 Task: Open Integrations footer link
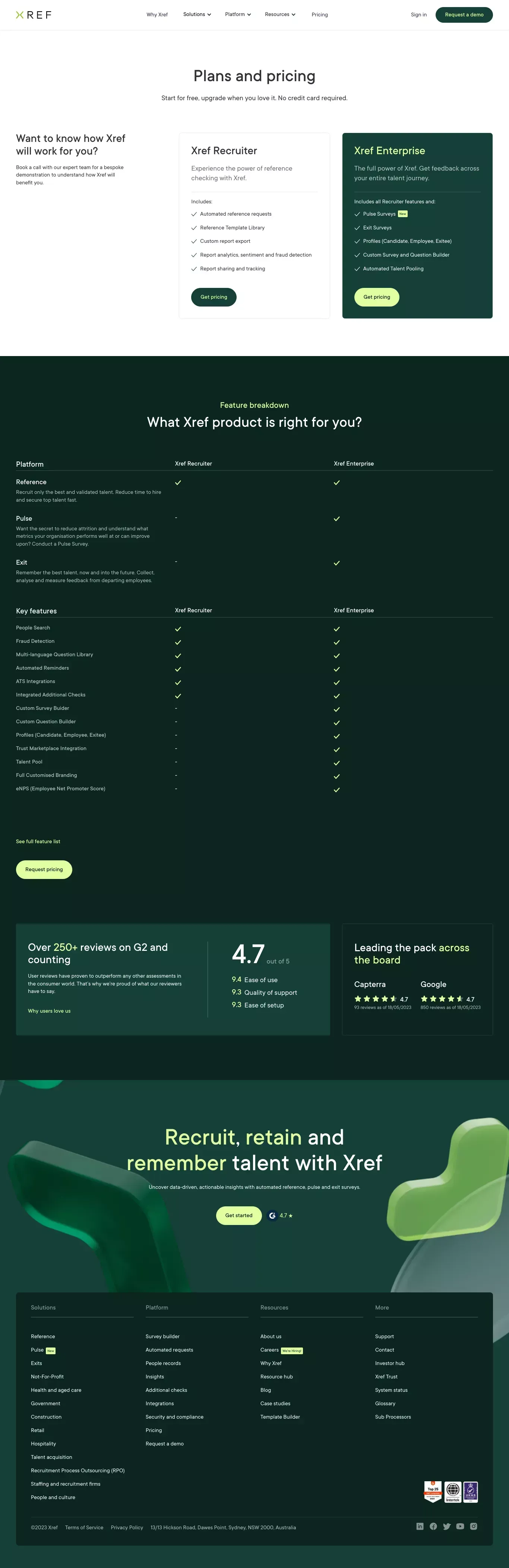(159, 1404)
